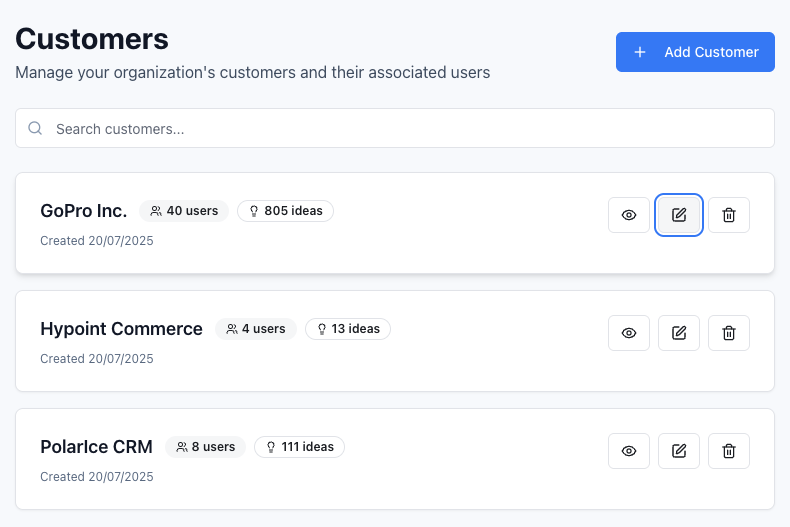View details of PolarIce CRM
The height and width of the screenshot is (527, 790).
[629, 451]
